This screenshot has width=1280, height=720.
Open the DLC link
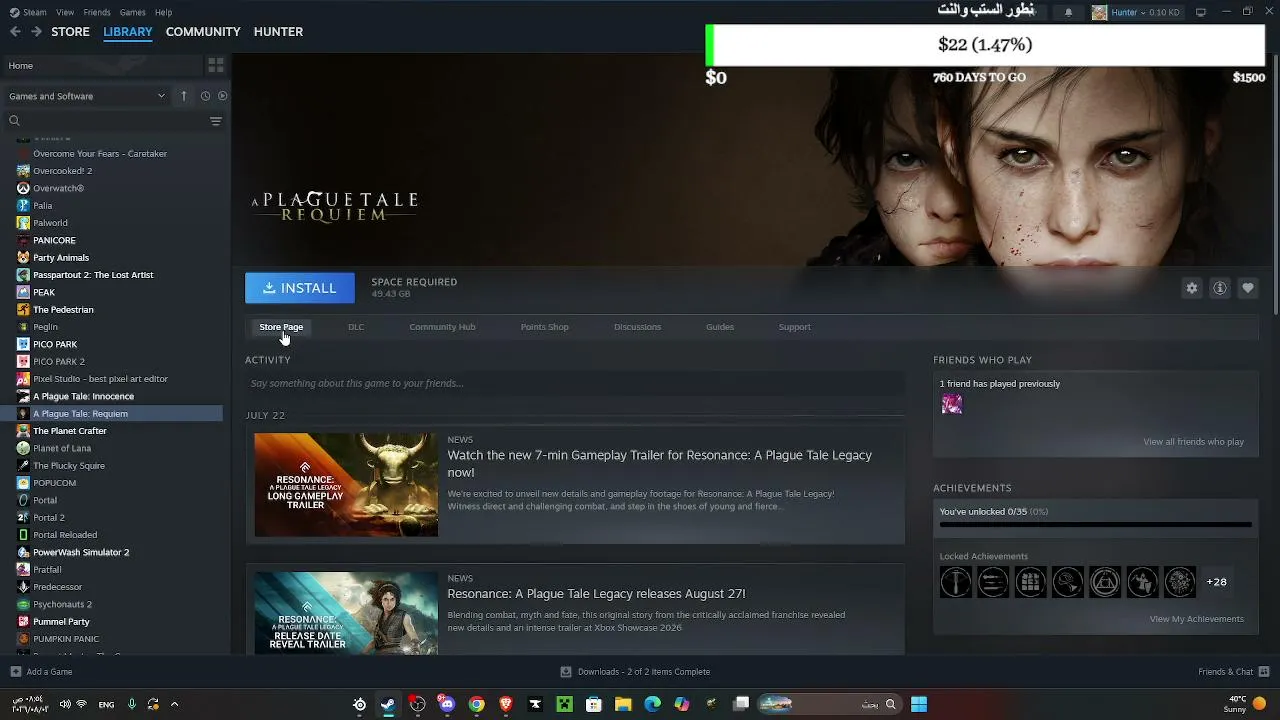click(x=356, y=327)
